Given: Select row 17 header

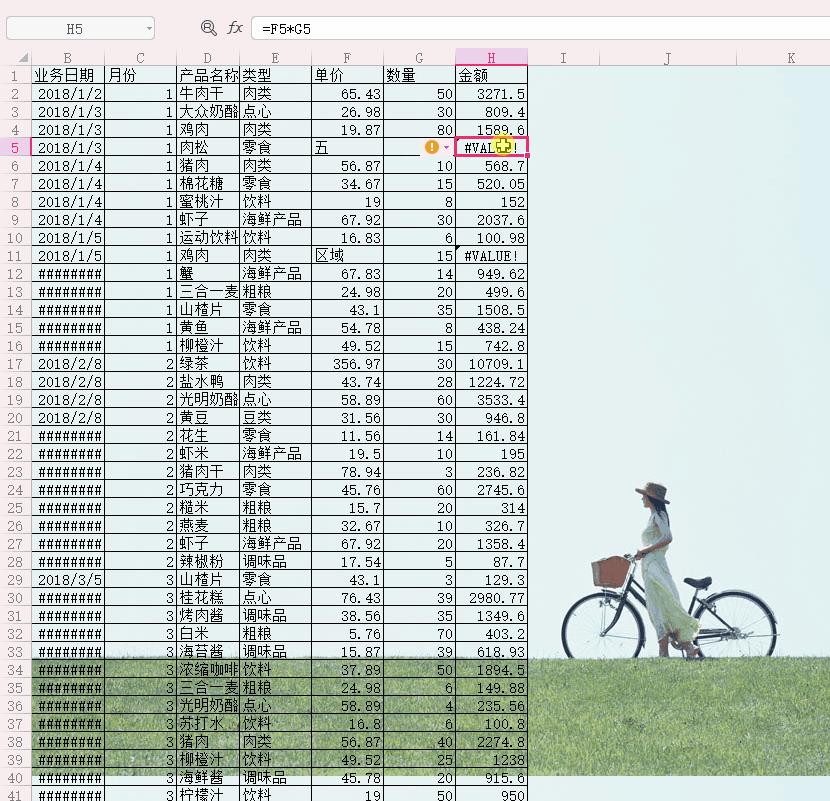Looking at the screenshot, I should 15,364.
